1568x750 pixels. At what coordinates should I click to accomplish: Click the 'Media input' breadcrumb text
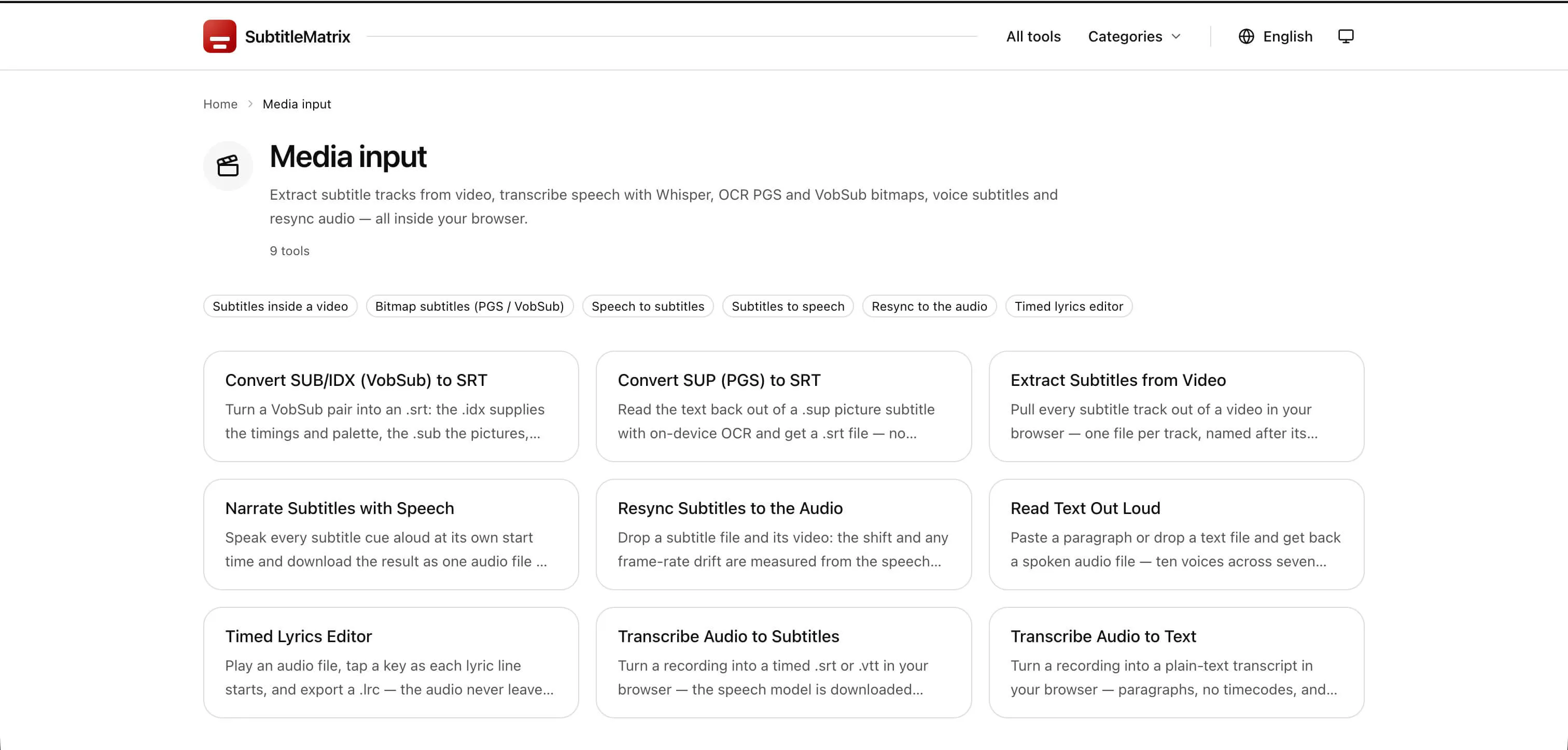tap(297, 104)
